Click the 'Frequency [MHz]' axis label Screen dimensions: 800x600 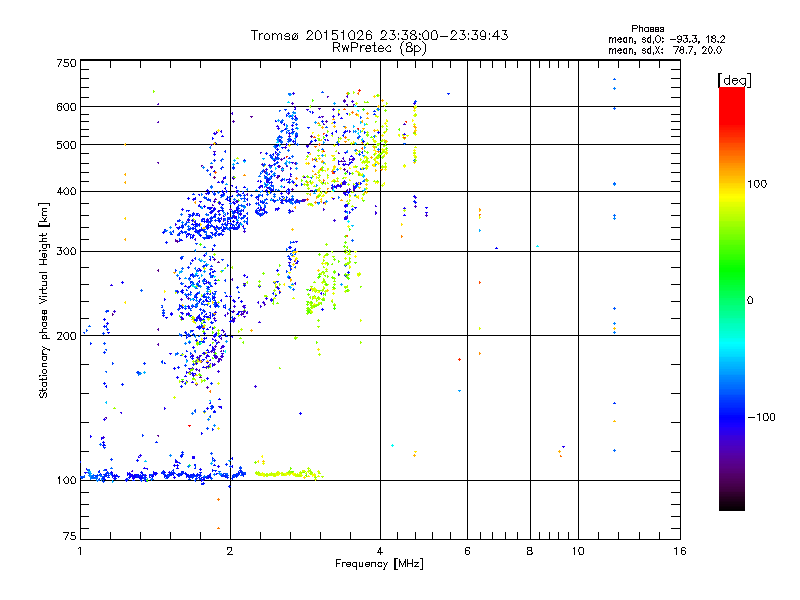(379, 564)
